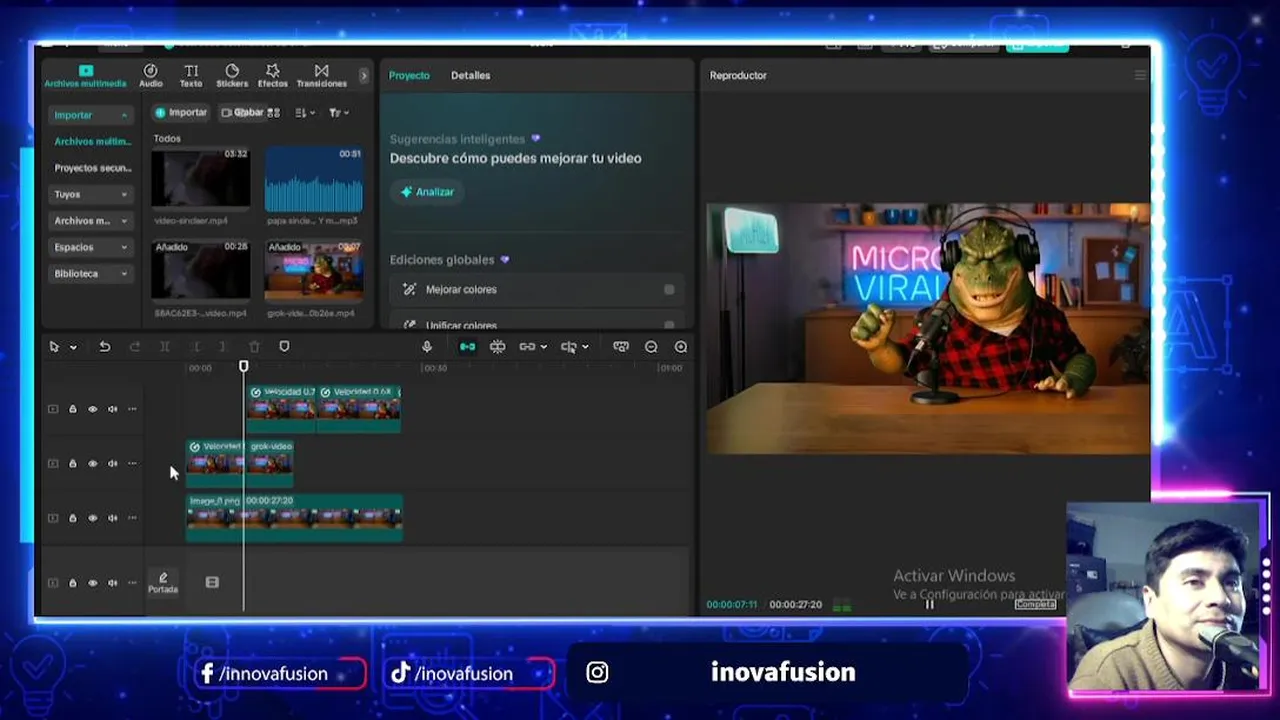Open the Stickers panel

click(x=232, y=76)
